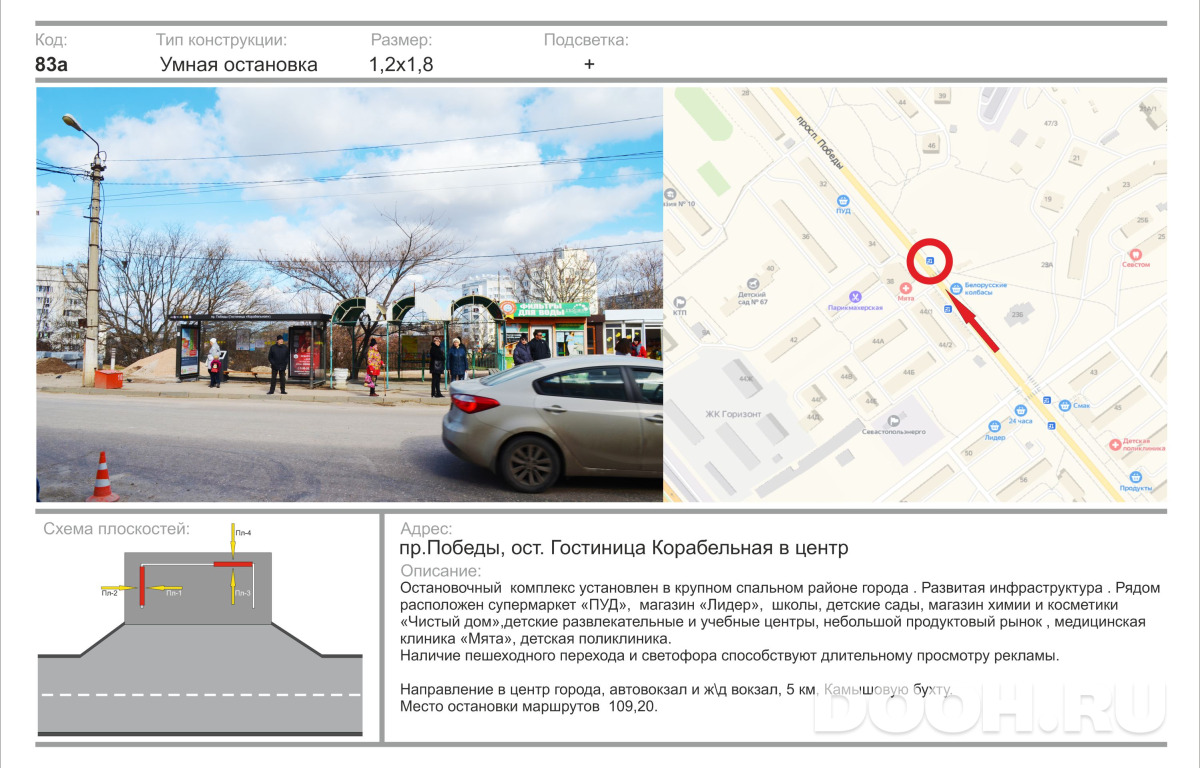The height and width of the screenshot is (768, 1200).
Task: Click yellow arrow pointing to Пл-4
Action: pos(232,541)
